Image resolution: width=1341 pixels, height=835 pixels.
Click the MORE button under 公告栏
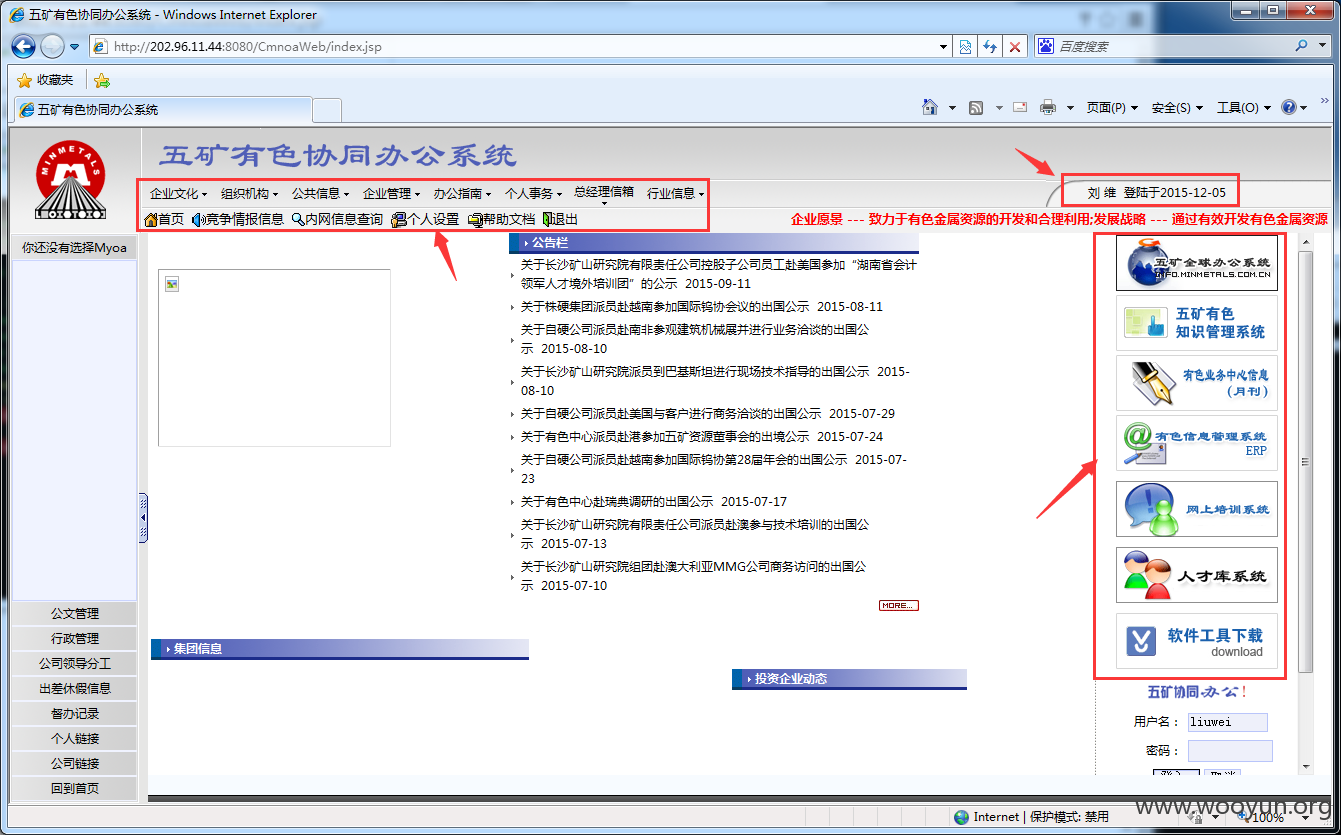point(898,606)
